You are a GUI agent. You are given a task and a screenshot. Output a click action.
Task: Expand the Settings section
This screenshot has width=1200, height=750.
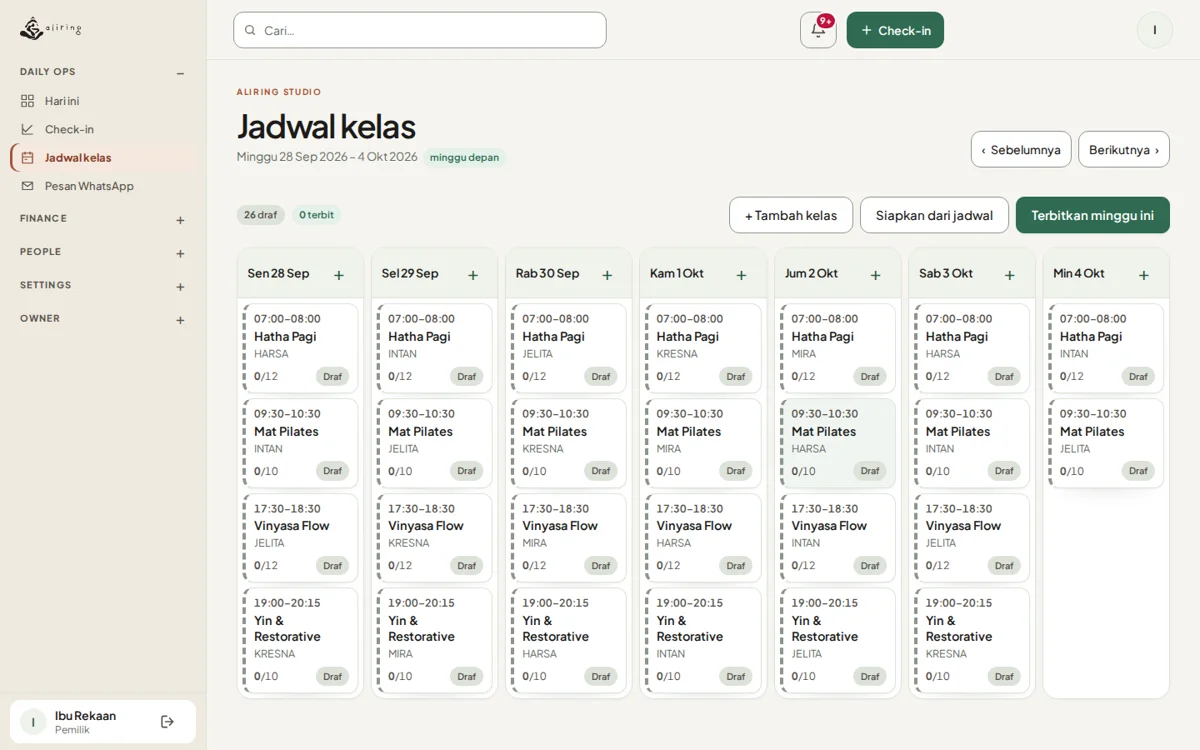coord(181,287)
